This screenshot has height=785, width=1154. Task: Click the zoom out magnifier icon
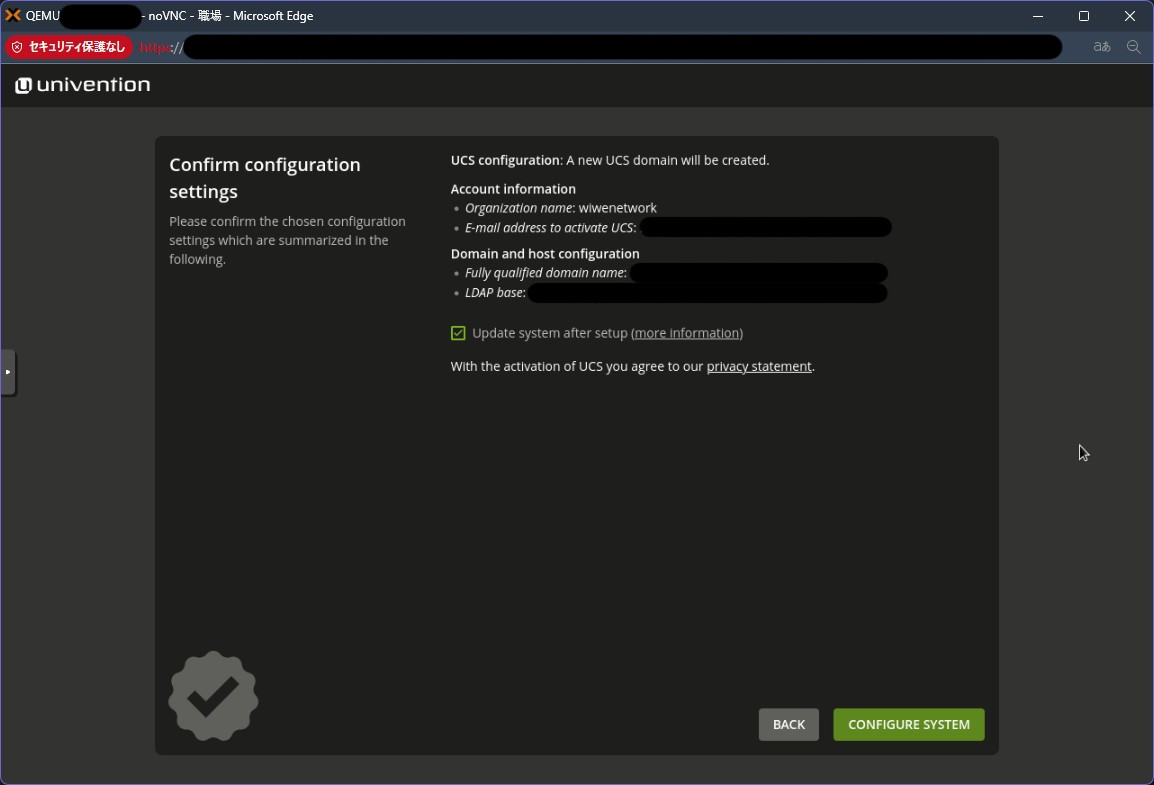point(1133,47)
